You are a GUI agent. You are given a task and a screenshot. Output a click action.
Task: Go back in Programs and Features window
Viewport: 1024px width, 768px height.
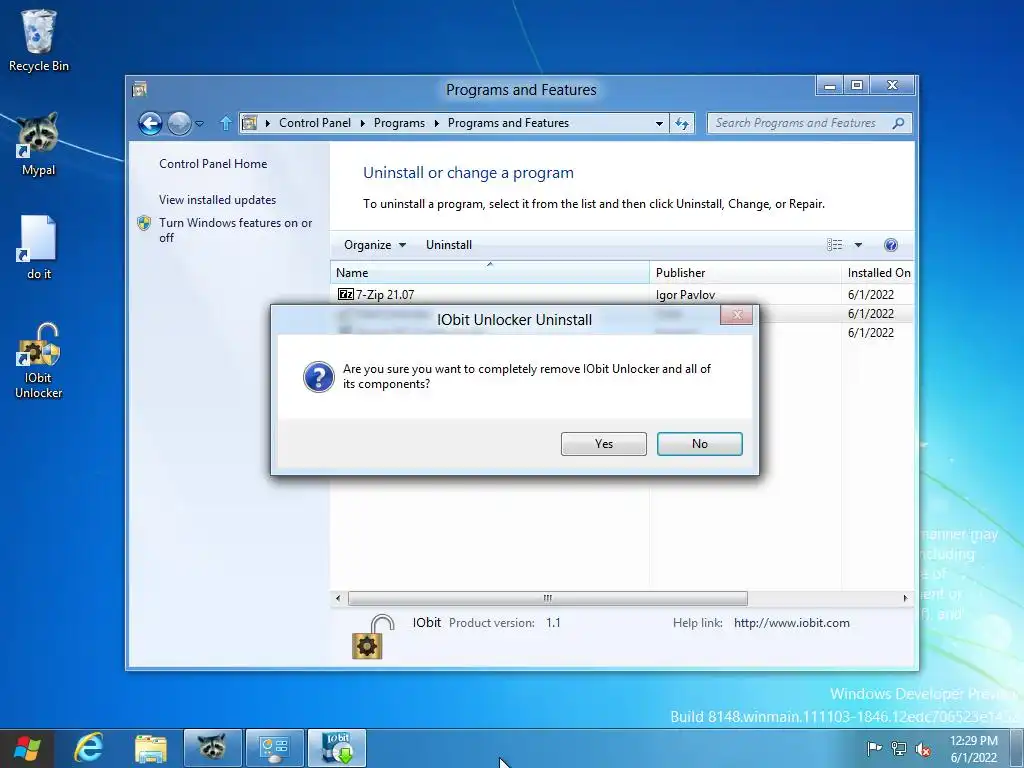[x=150, y=123]
